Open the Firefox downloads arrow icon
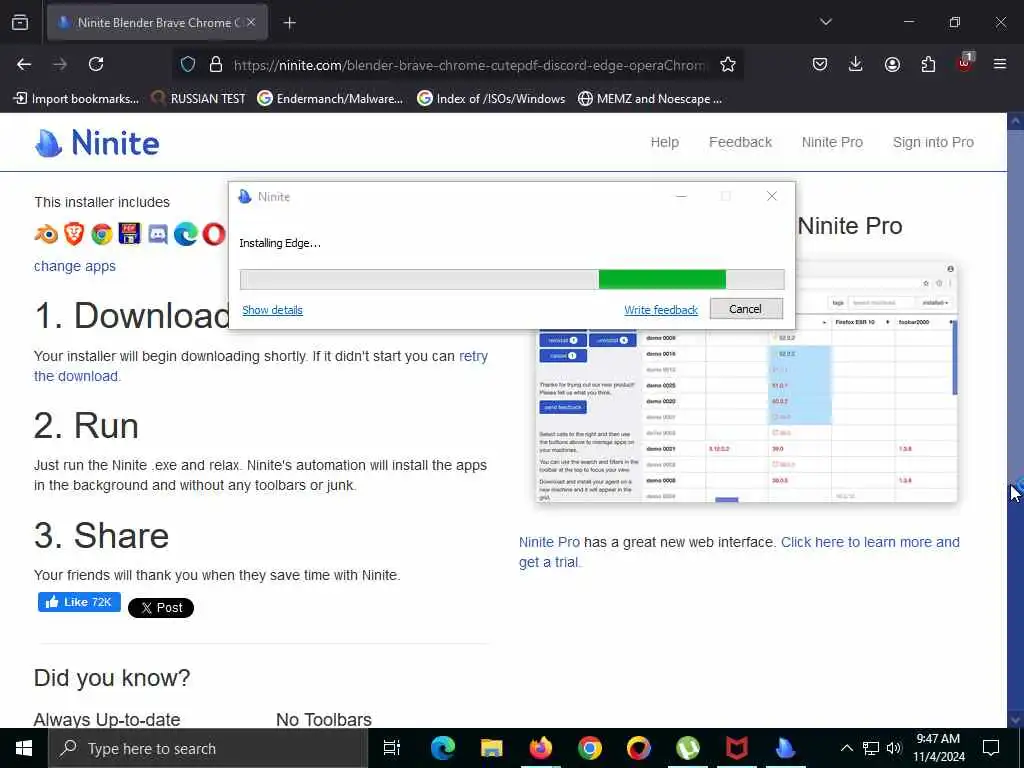1024x768 pixels. tap(856, 64)
